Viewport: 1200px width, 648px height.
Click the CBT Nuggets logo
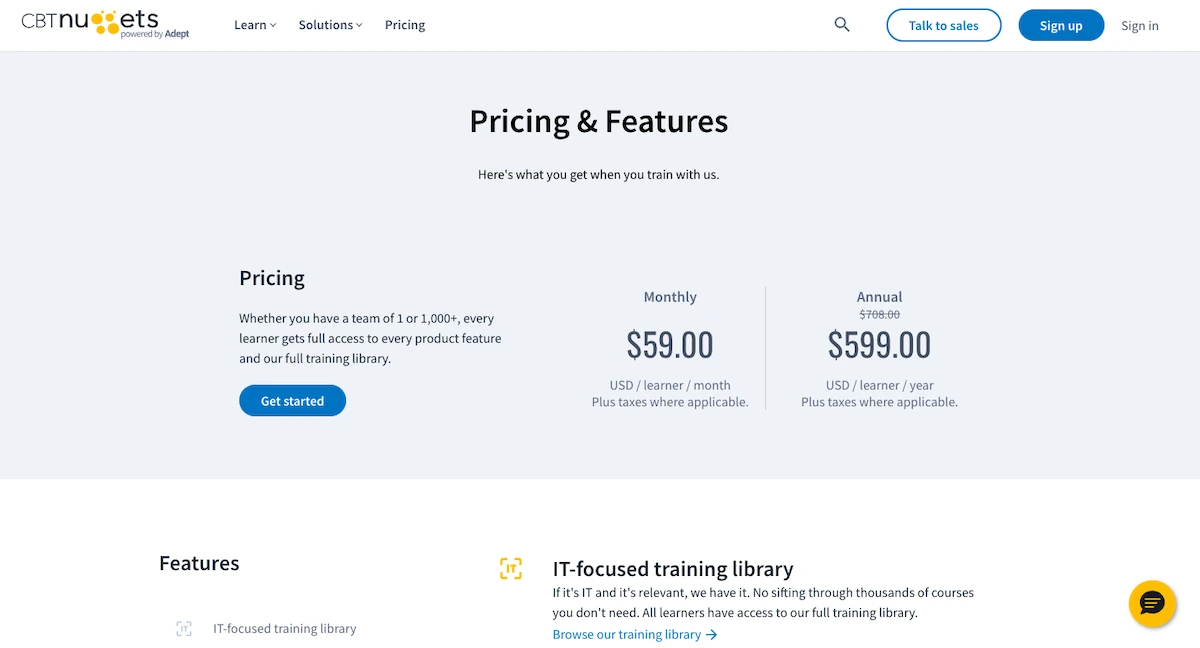(x=105, y=24)
